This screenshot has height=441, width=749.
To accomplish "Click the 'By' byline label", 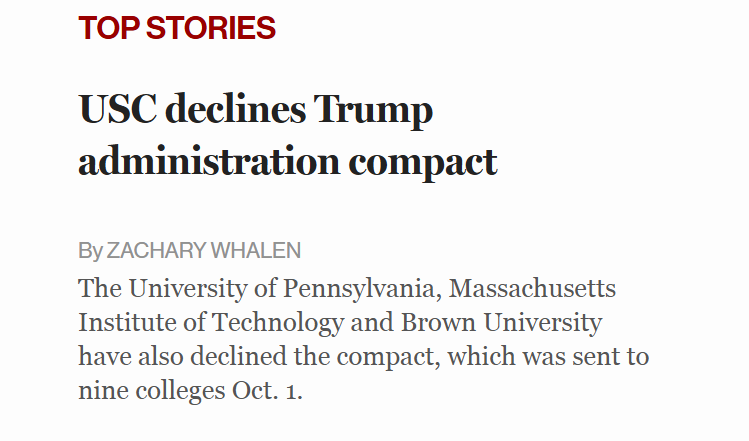I will pos(90,251).
